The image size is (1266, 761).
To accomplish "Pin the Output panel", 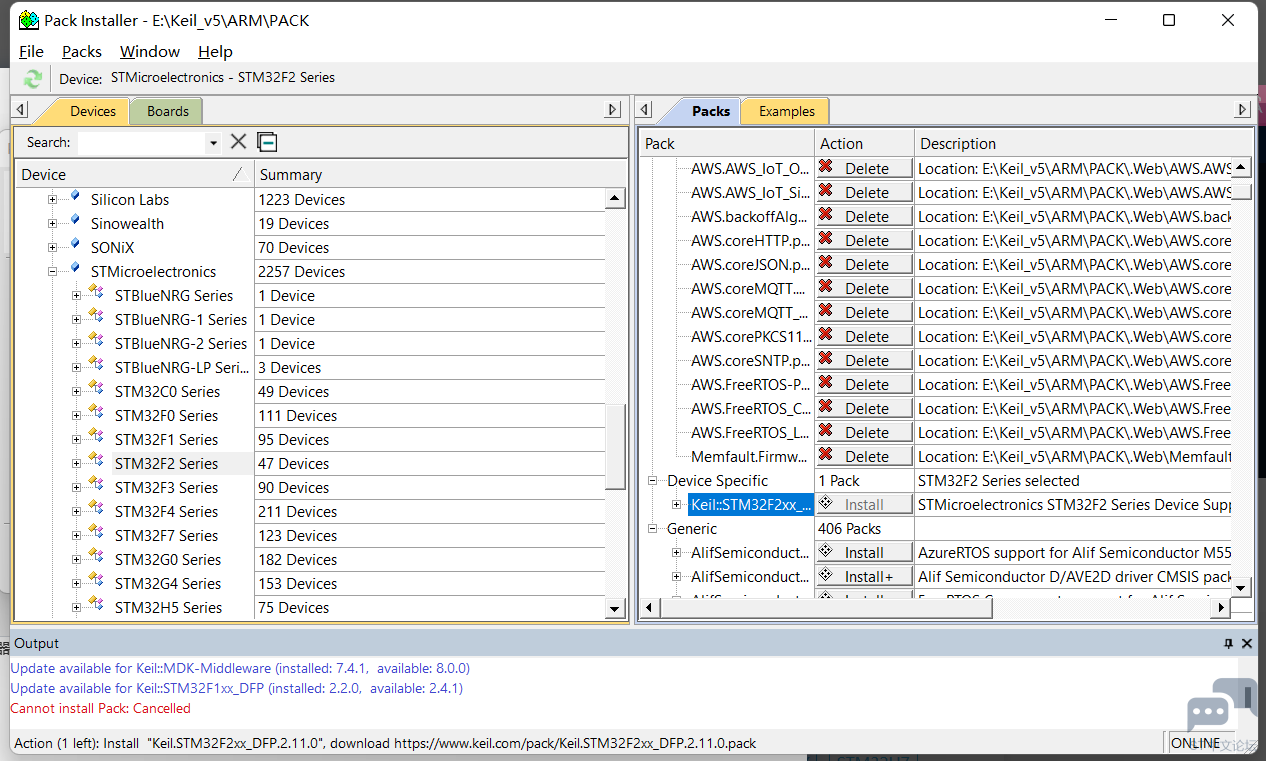I will pos(1229,644).
